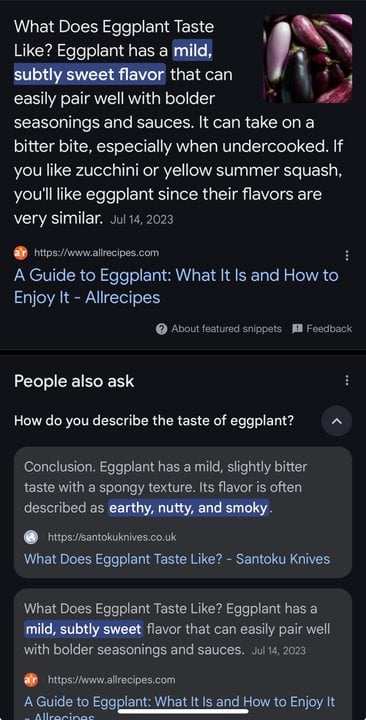Tap highlighted 'earthy, nutty, and smoky' text
Viewport: 366px width, 720px height.
pyautogui.click(x=188, y=508)
